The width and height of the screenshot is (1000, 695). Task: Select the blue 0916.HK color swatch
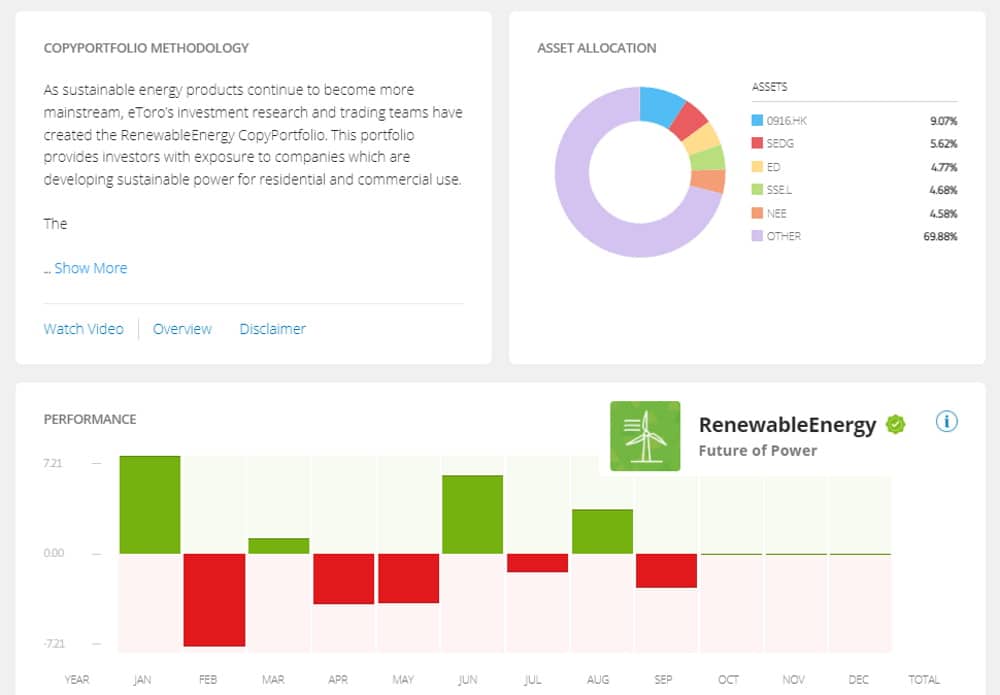757,121
